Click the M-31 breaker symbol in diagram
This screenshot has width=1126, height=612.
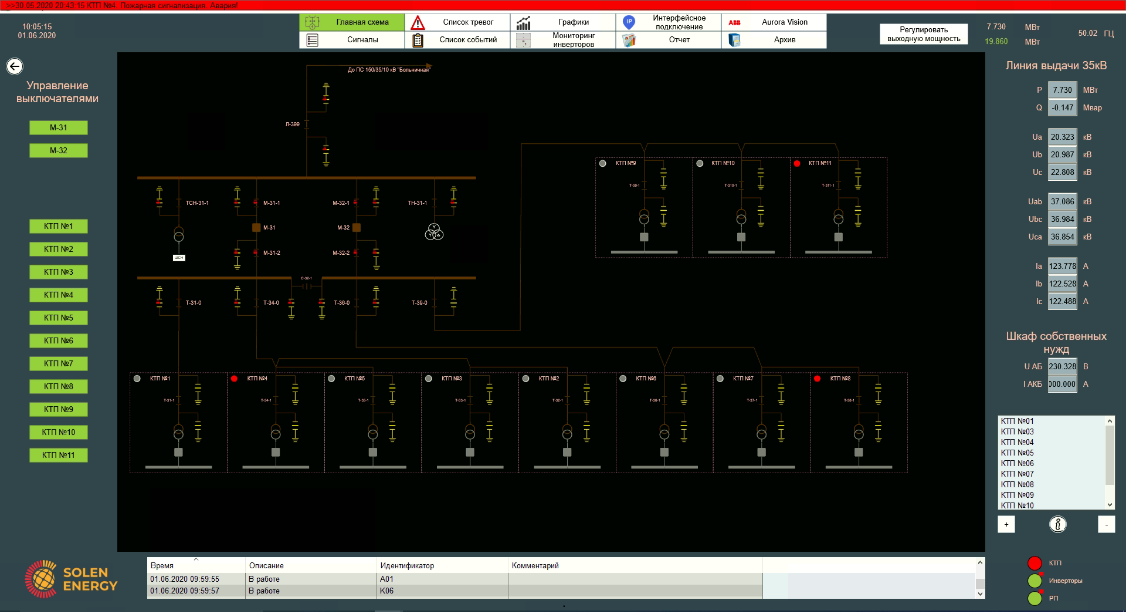(x=256, y=228)
